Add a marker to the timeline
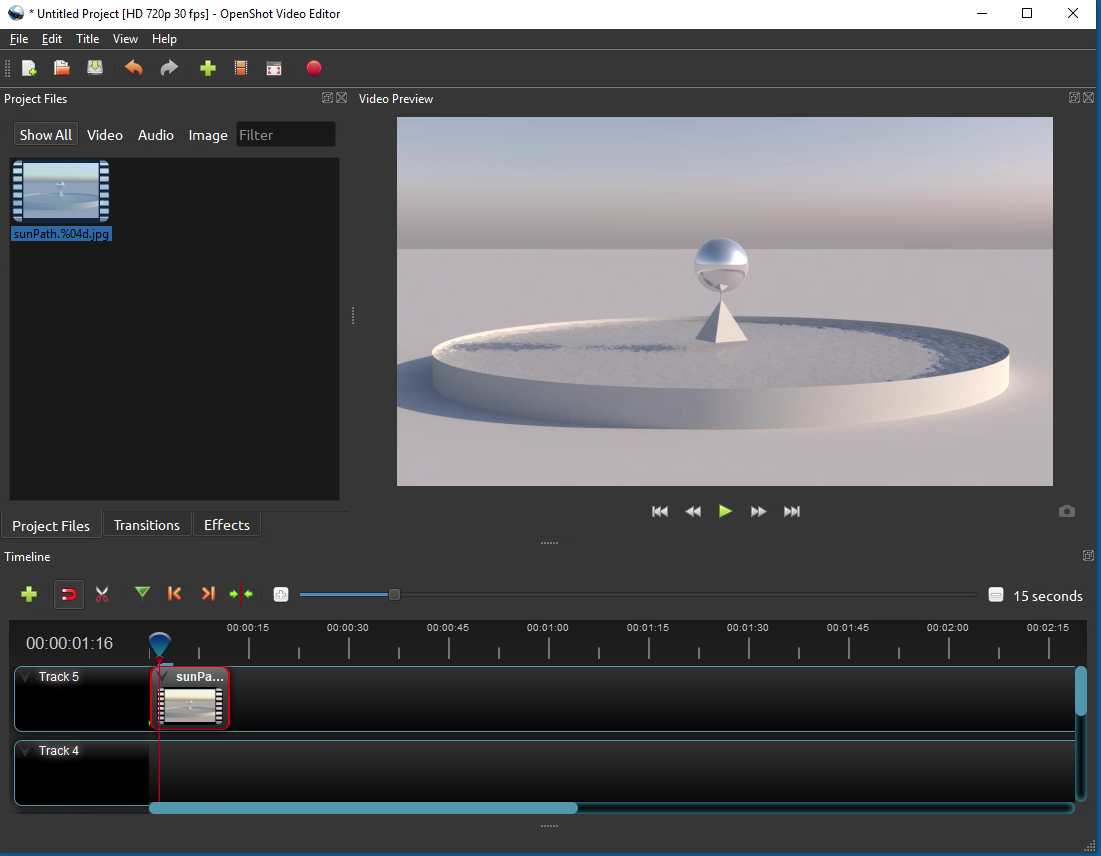Viewport: 1101px width, 856px height. click(142, 594)
